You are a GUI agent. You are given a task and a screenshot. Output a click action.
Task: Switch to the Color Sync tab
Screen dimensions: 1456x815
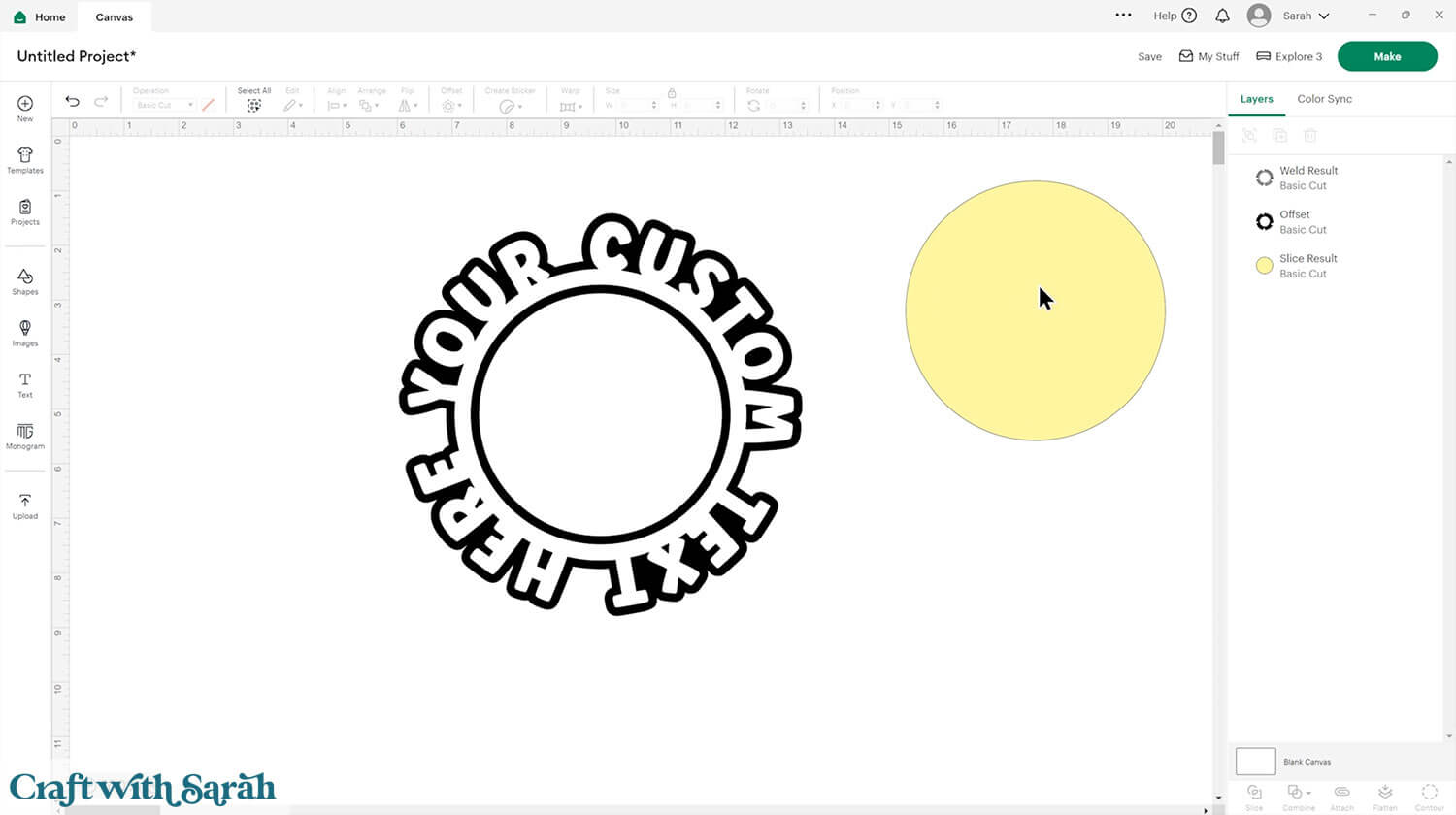[x=1324, y=99]
